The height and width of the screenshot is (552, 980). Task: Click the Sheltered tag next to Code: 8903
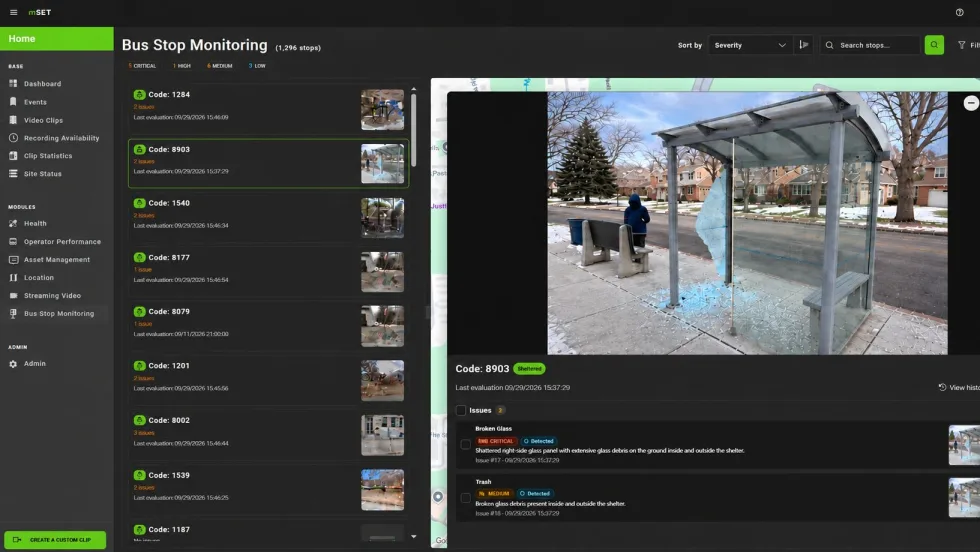click(529, 369)
